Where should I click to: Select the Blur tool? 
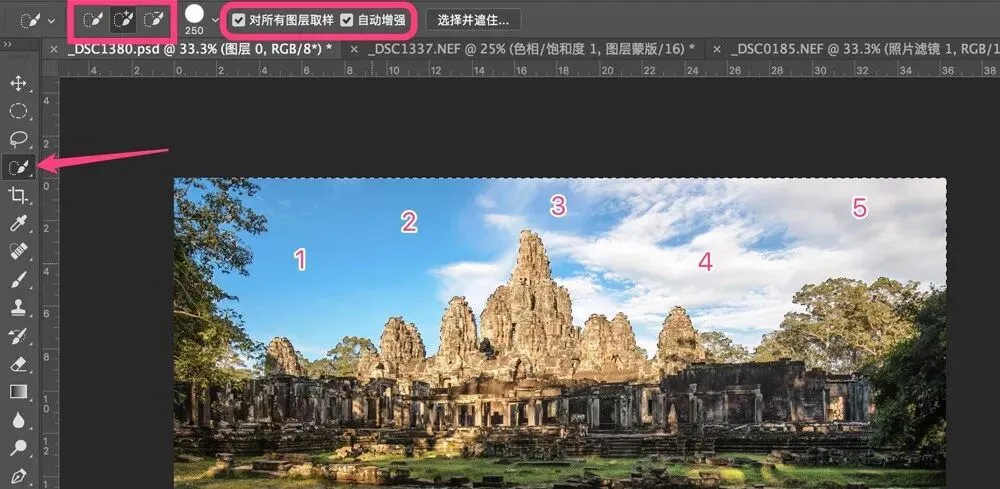pyautogui.click(x=18, y=420)
